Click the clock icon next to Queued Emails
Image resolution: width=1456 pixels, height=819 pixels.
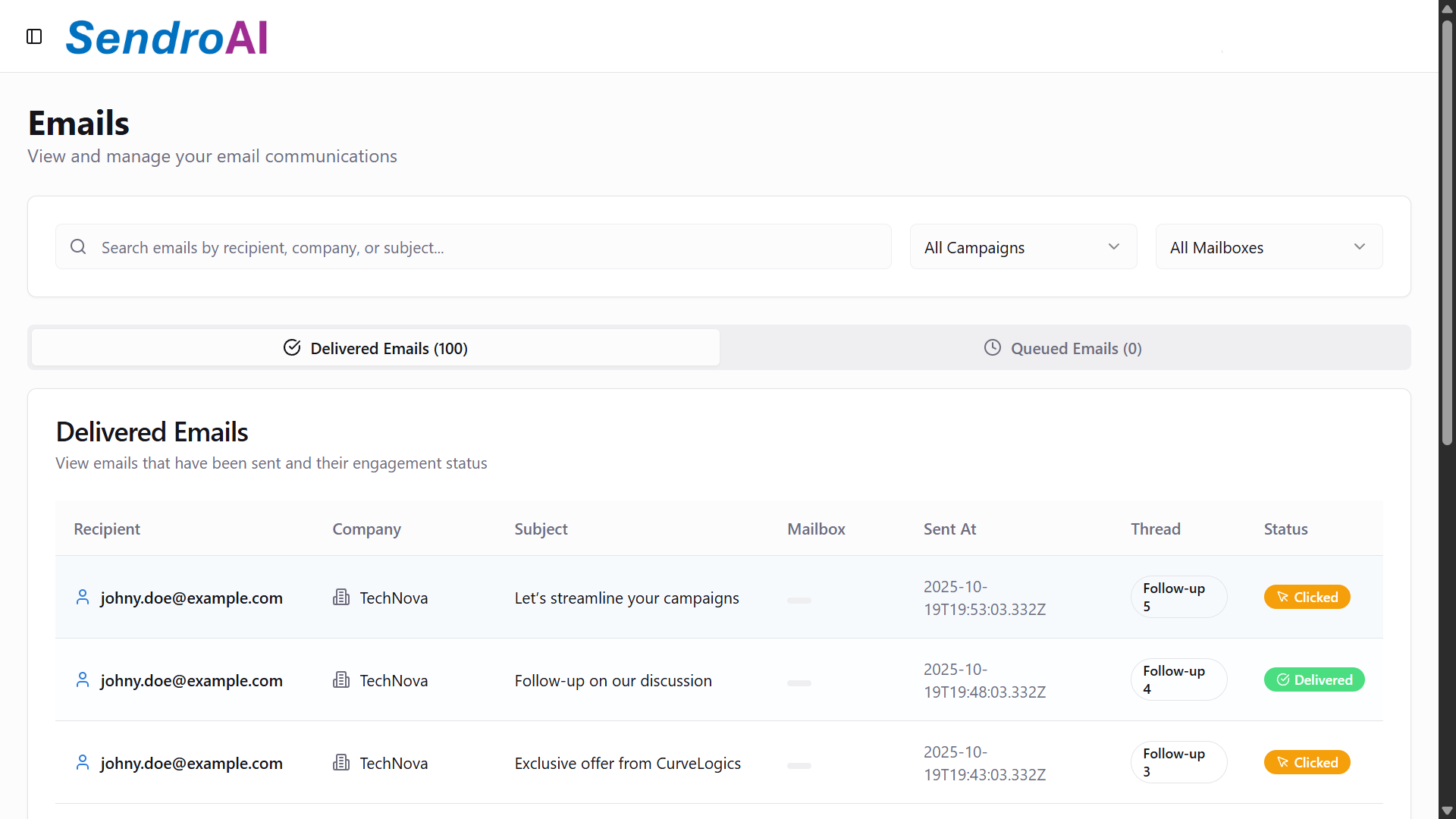pos(993,347)
